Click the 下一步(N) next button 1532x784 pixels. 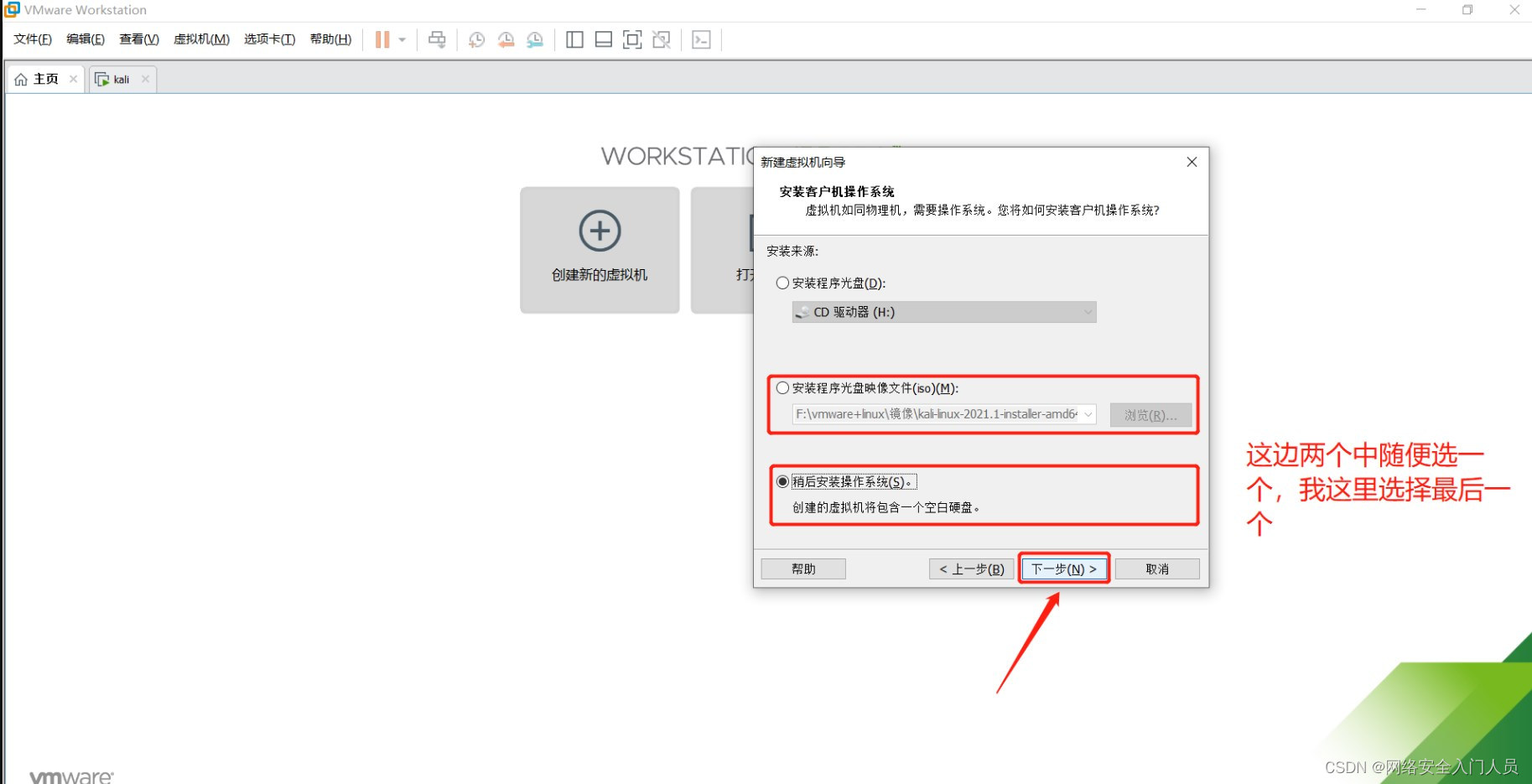click(1064, 569)
